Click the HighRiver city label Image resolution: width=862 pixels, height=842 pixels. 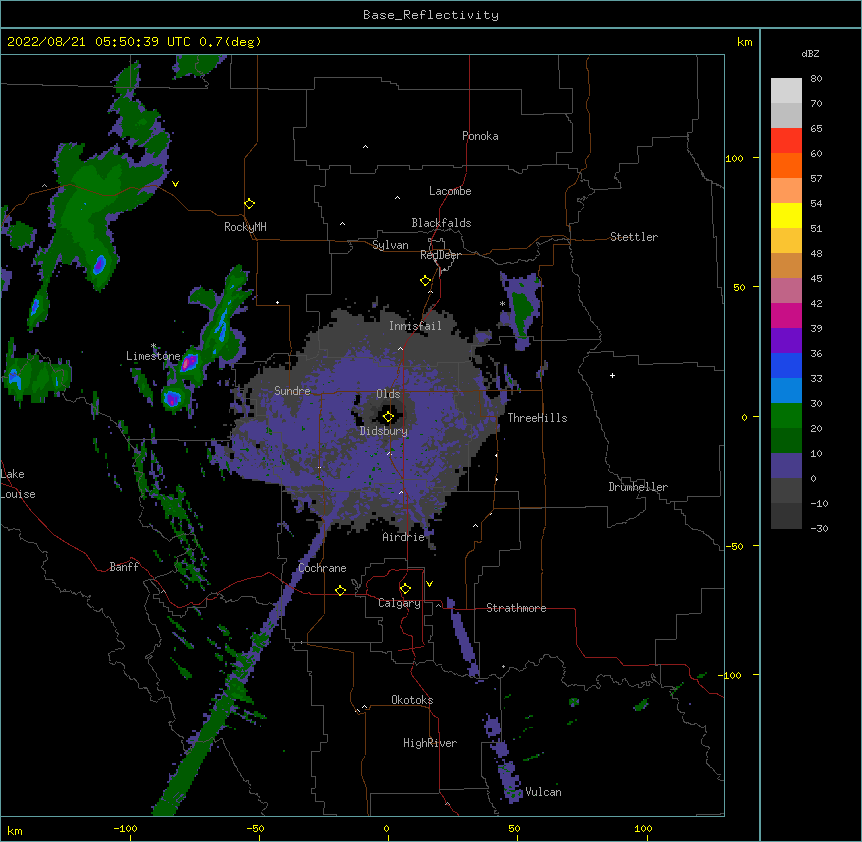pos(430,743)
